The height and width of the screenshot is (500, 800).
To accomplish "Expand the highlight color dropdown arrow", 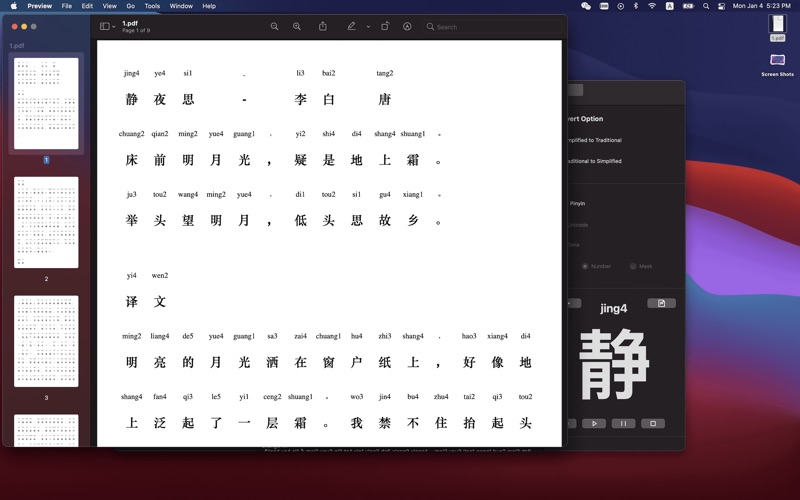I will 368,27.
